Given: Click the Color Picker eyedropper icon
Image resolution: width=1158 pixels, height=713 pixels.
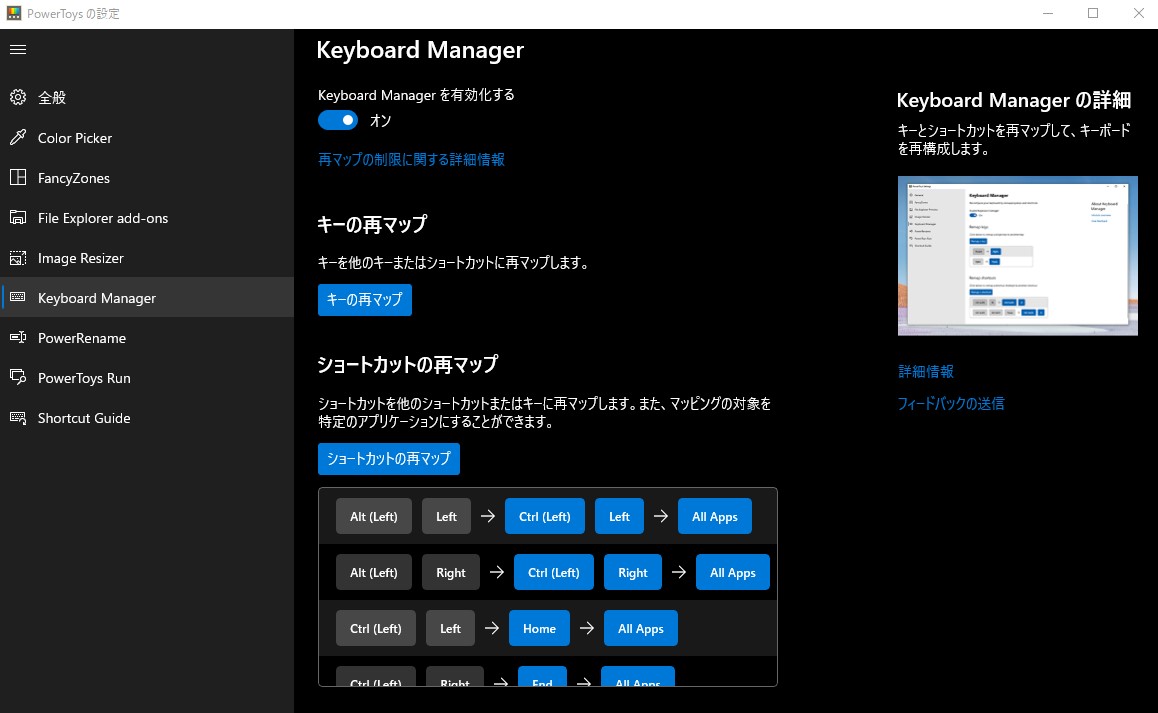Looking at the screenshot, I should click(18, 138).
